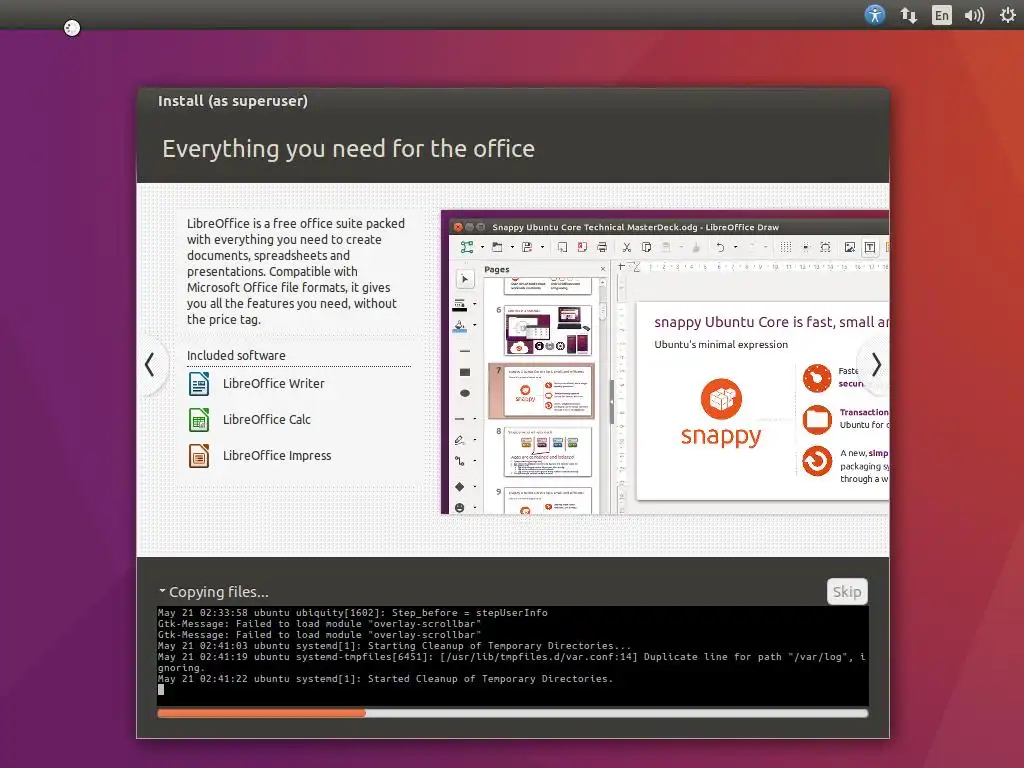Click the Print icon in Draw toolbar
This screenshot has height=768, width=1024.
(x=602, y=247)
